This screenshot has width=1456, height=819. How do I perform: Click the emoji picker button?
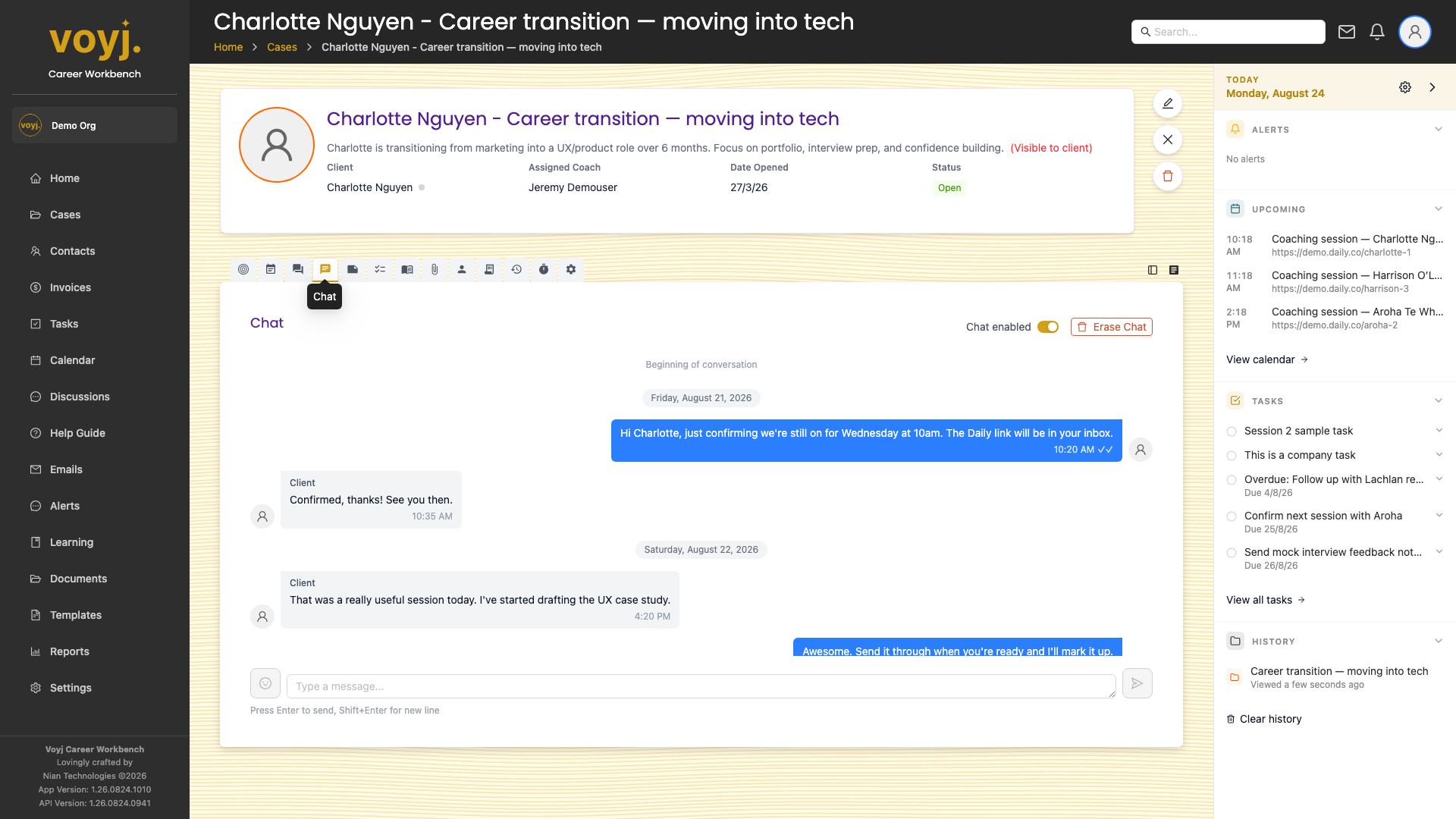coord(265,683)
